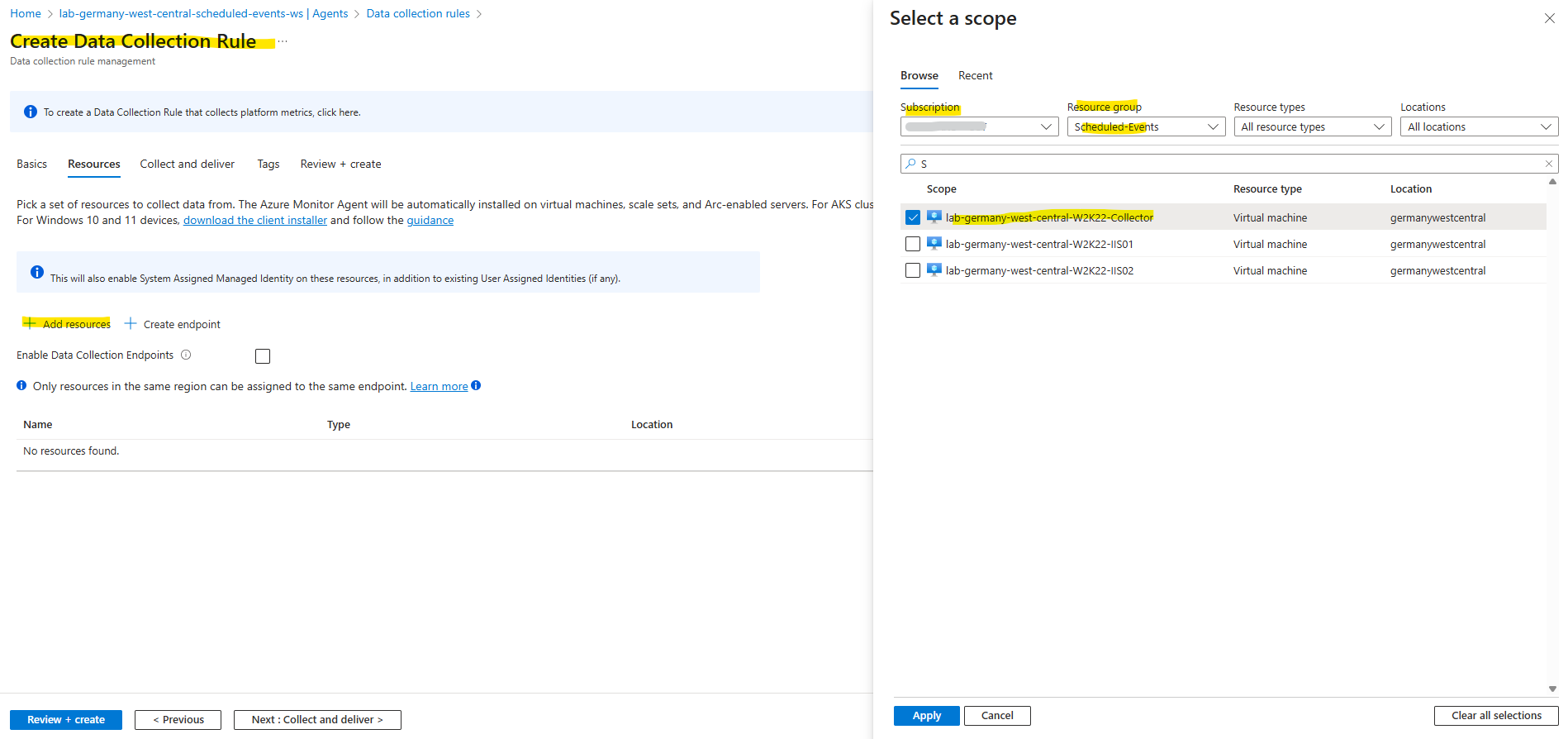Screen dimensions: 1568x739
Task: Switch to the Browse tab
Action: tap(919, 75)
